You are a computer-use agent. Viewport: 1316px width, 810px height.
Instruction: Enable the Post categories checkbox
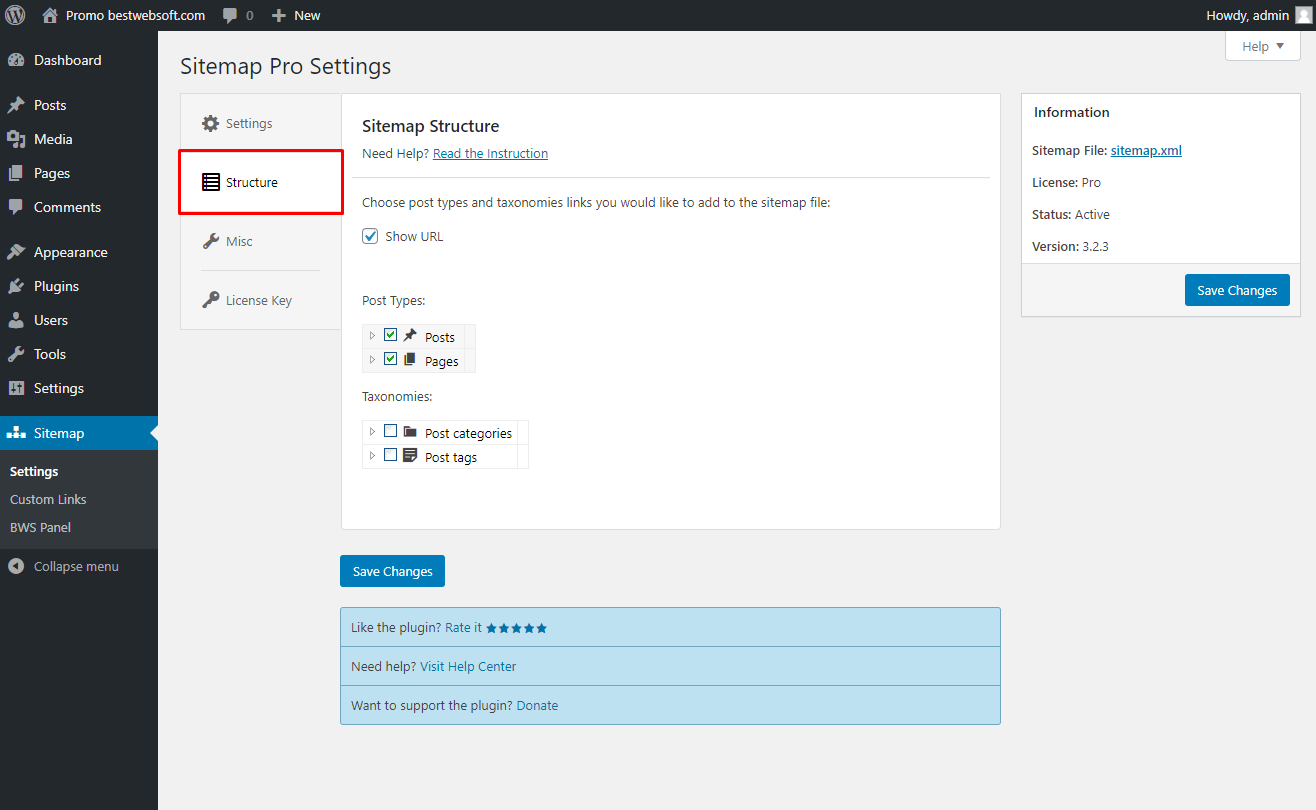tap(391, 431)
